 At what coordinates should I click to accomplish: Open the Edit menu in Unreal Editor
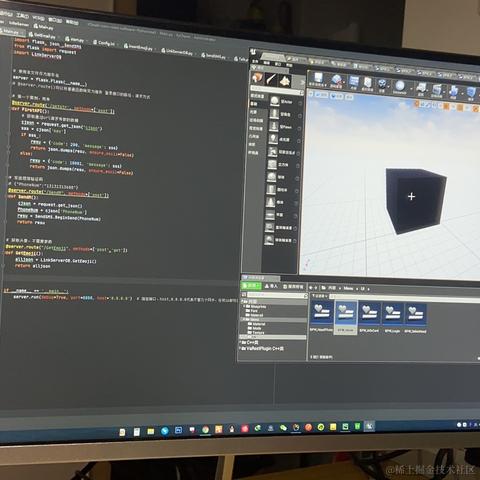pos(267,62)
